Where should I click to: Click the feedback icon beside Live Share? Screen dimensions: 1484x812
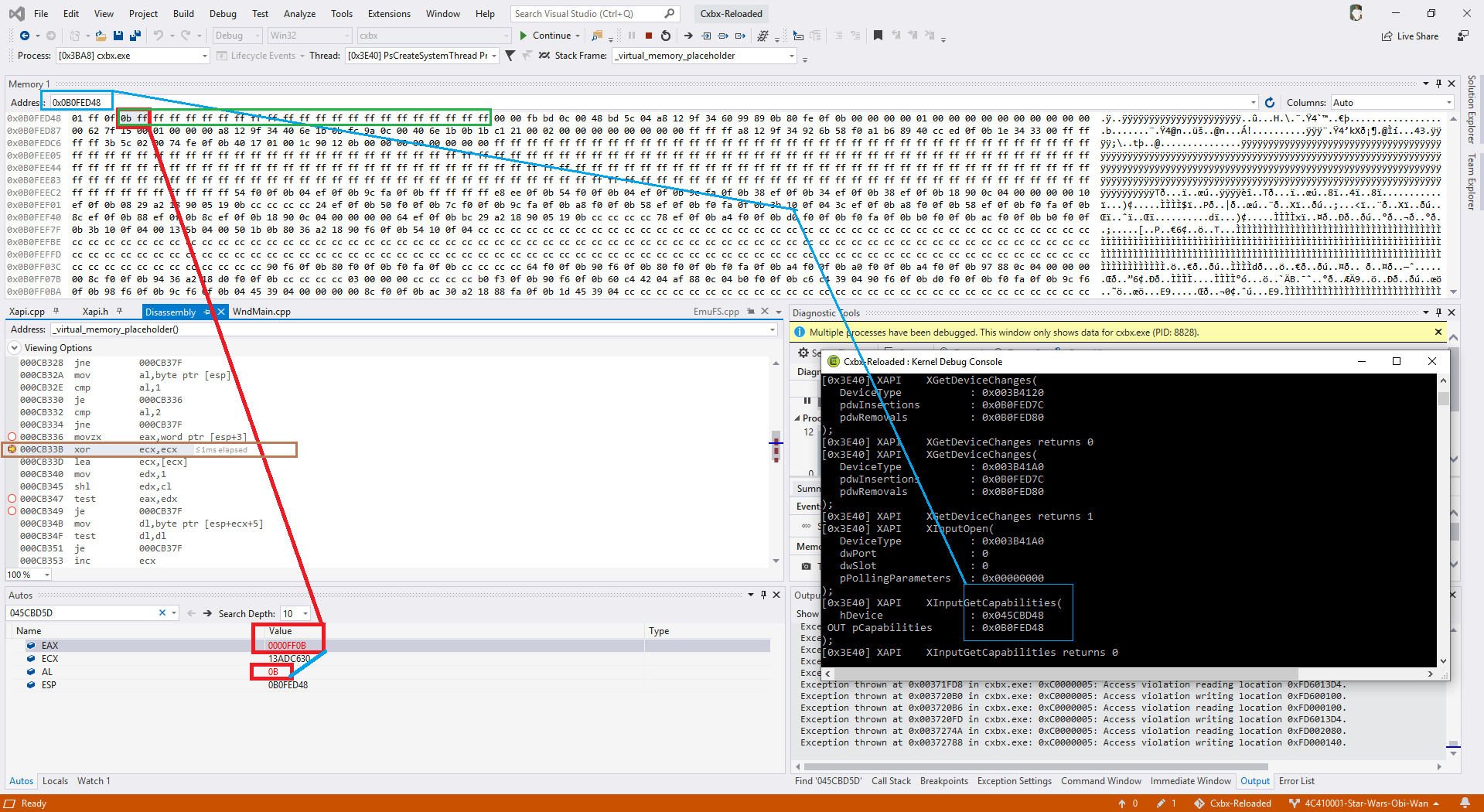click(x=1463, y=36)
